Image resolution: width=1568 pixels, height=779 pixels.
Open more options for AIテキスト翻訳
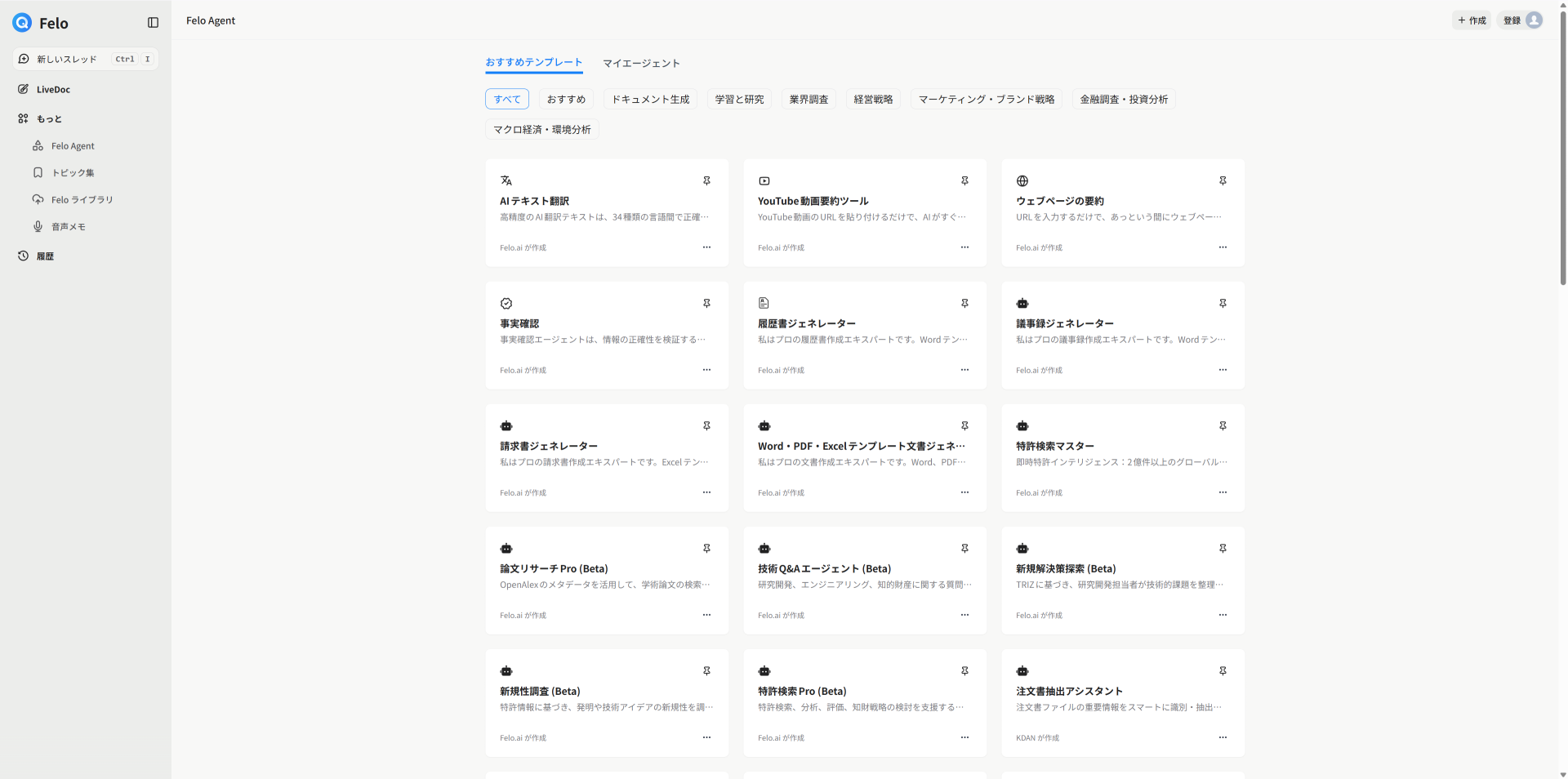pyautogui.click(x=706, y=247)
